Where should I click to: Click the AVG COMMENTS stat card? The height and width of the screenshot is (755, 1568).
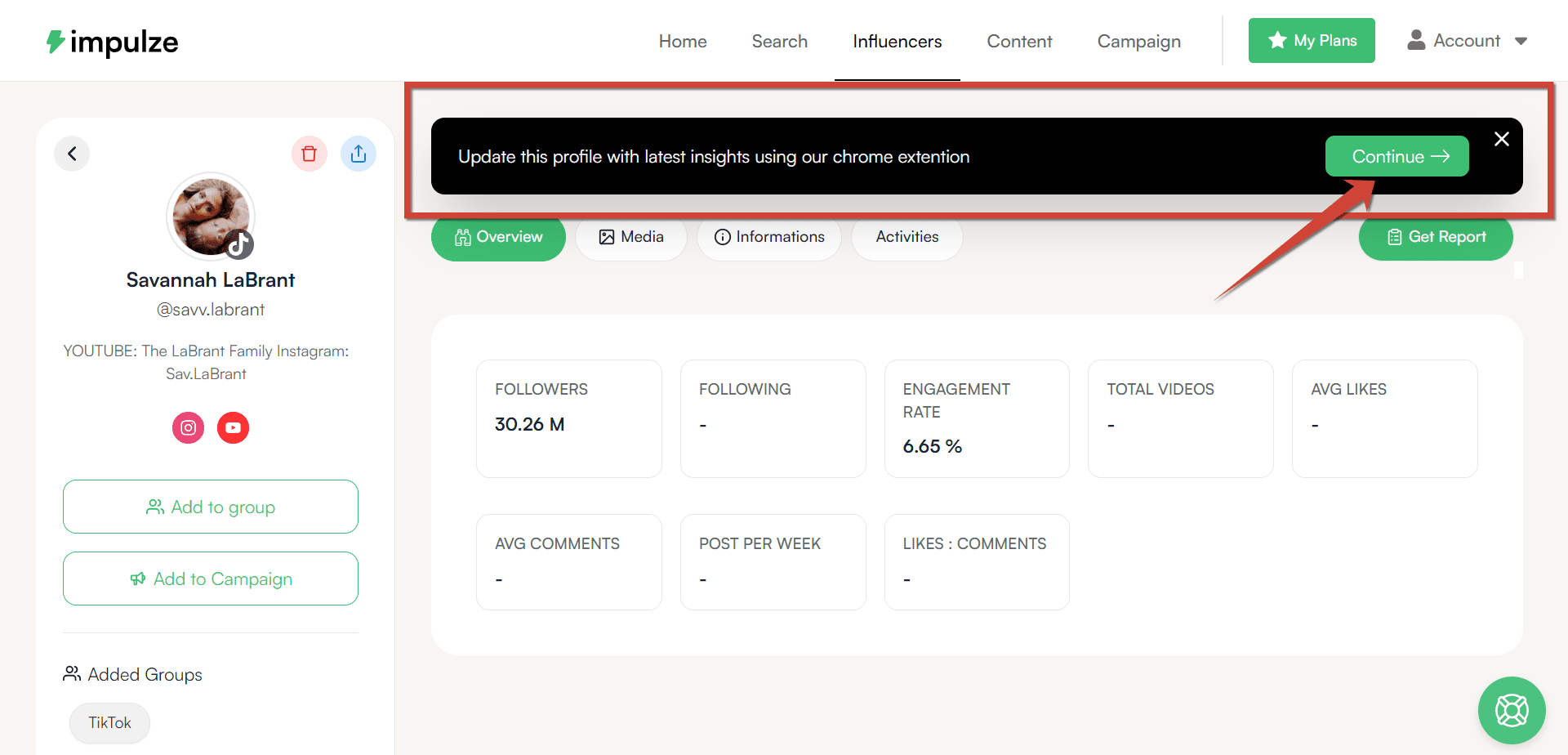[569, 562]
